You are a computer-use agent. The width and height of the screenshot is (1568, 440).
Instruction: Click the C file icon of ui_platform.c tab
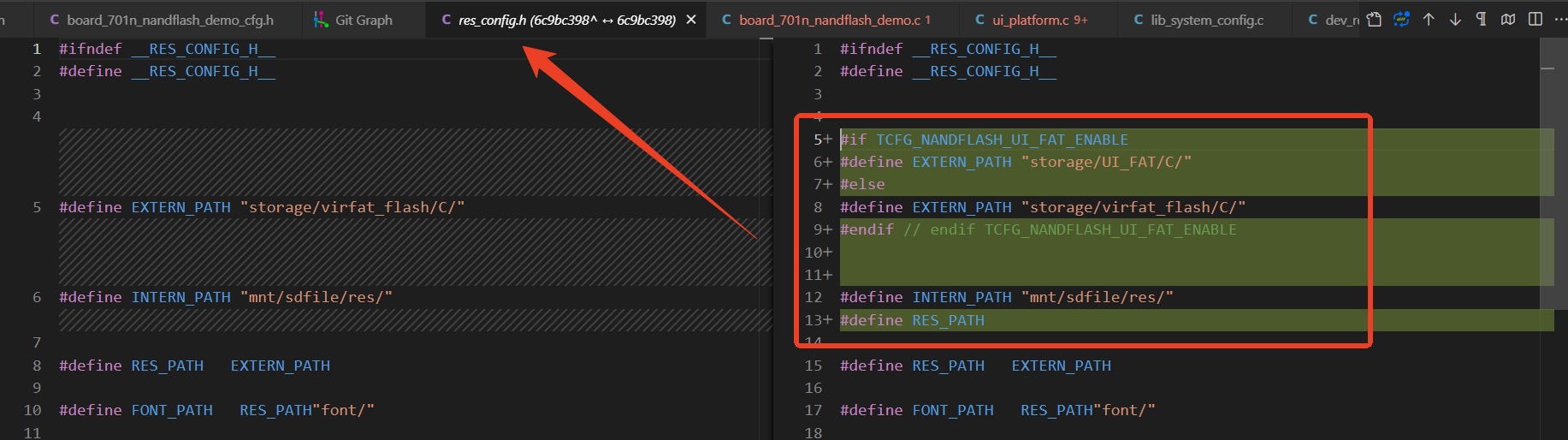pyautogui.click(x=979, y=19)
